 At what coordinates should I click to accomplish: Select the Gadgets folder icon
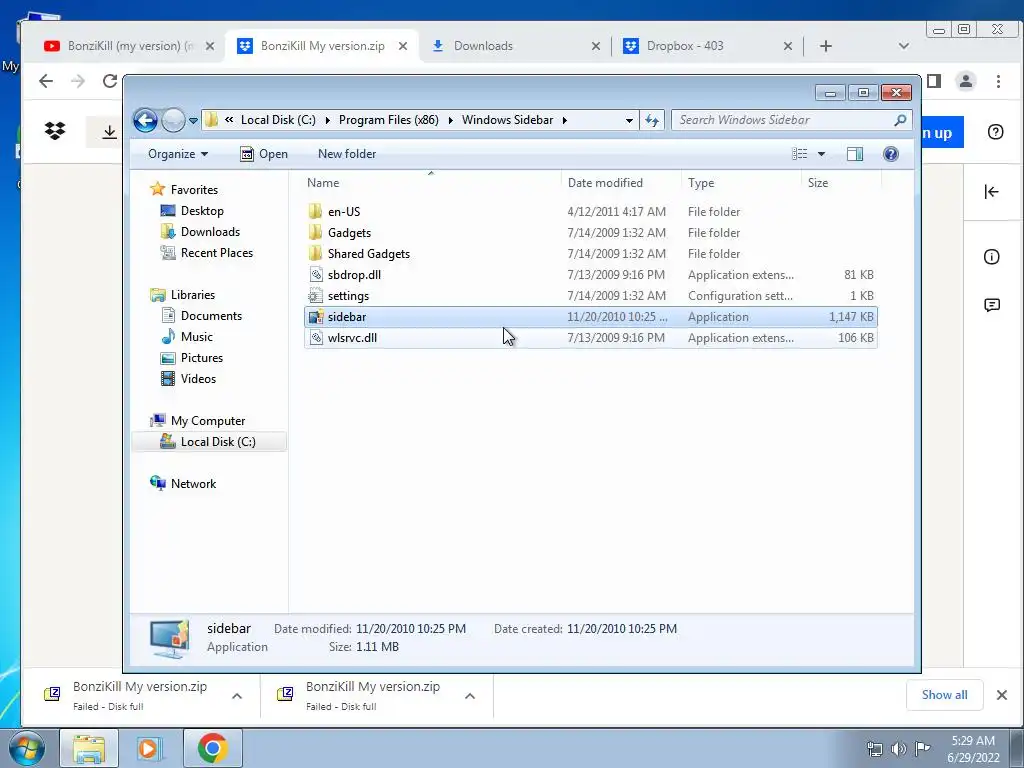pos(315,232)
